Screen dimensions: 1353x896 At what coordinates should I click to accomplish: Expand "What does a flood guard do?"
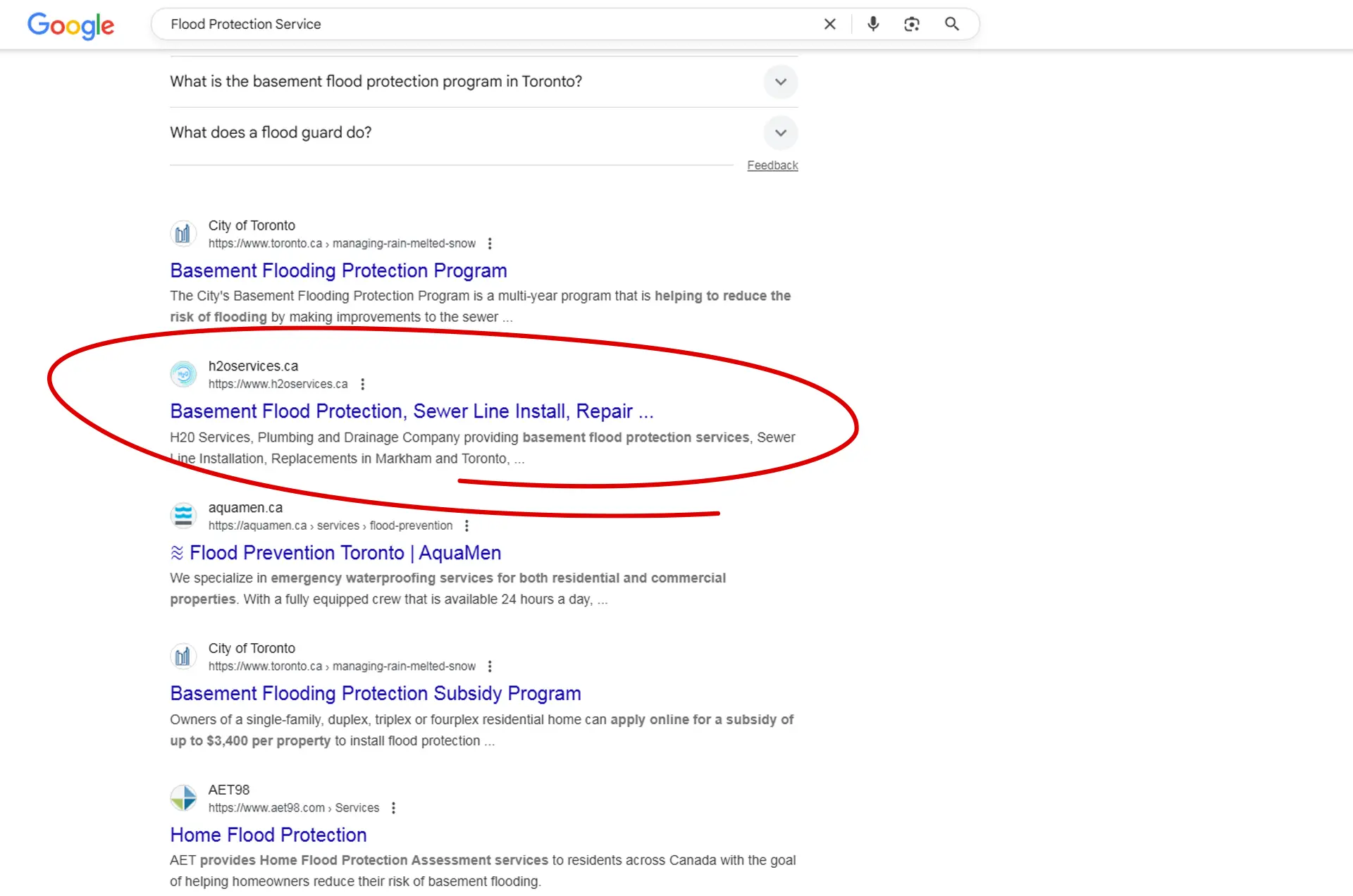[780, 132]
